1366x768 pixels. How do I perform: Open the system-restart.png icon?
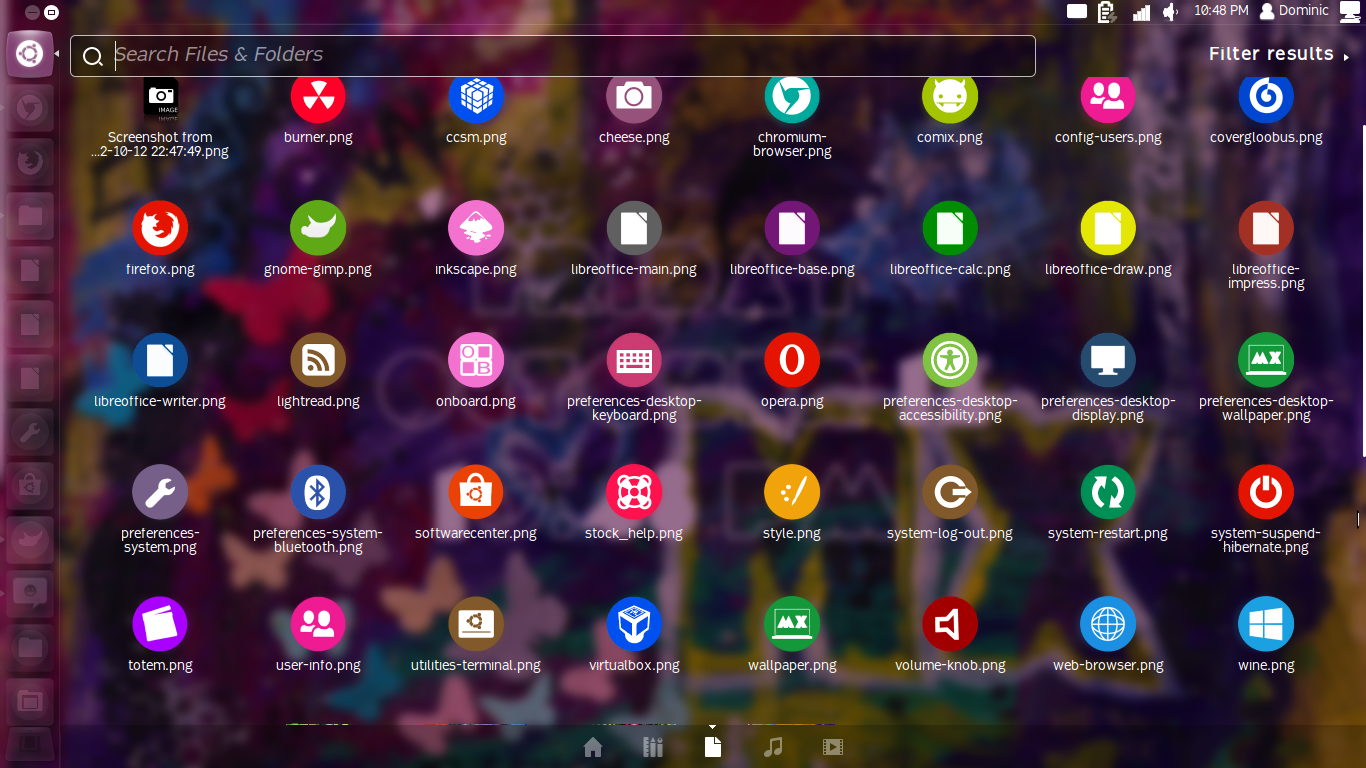tap(1108, 492)
